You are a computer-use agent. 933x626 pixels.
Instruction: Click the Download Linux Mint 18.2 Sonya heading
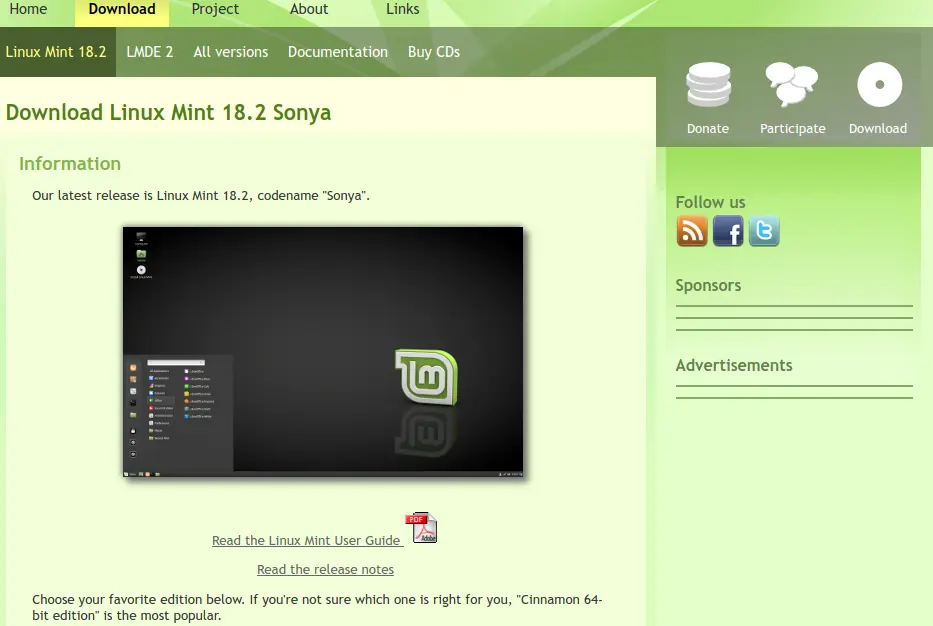[168, 112]
